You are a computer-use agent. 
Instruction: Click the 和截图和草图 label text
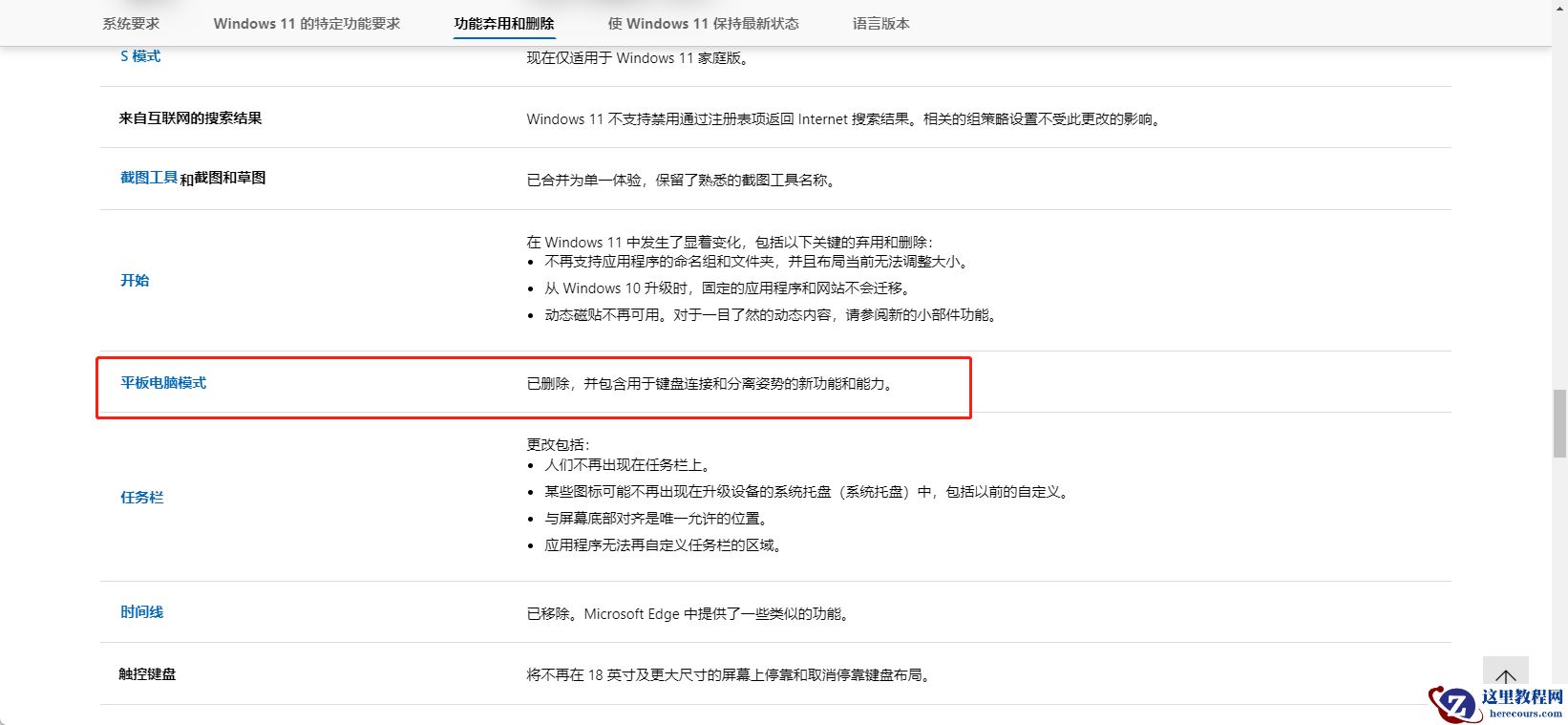(x=222, y=179)
